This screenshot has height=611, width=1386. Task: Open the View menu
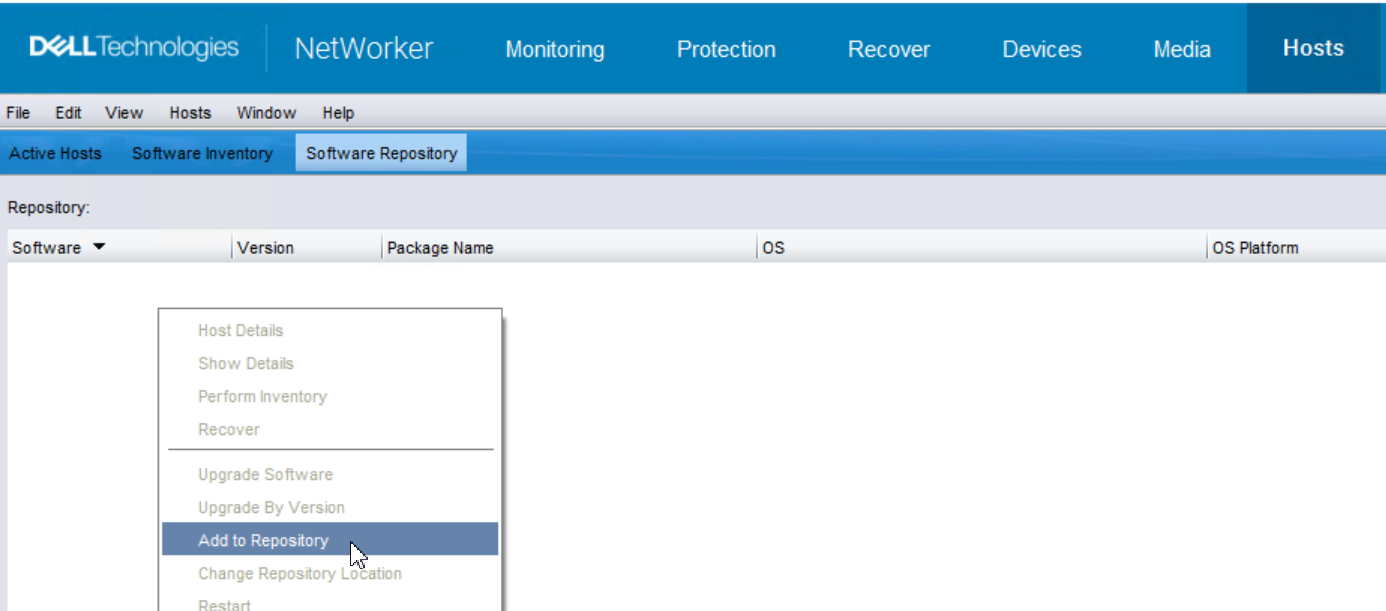pyautogui.click(x=124, y=113)
